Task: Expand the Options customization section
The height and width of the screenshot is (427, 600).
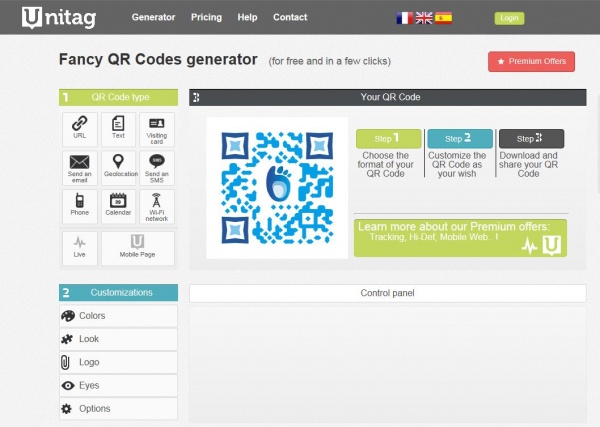Action: (x=118, y=409)
